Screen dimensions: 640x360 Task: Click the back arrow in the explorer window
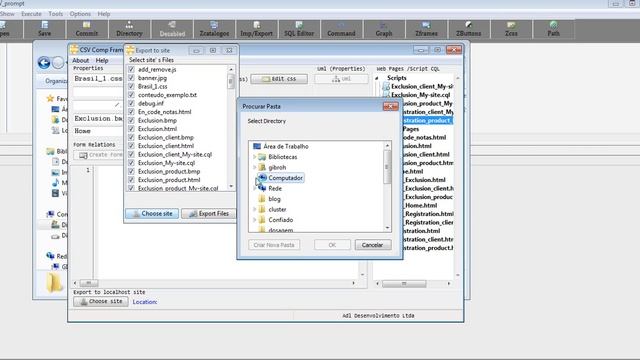[x=44, y=62]
